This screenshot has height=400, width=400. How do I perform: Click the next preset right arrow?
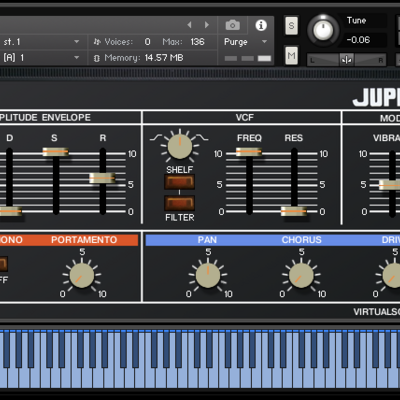coord(207,25)
